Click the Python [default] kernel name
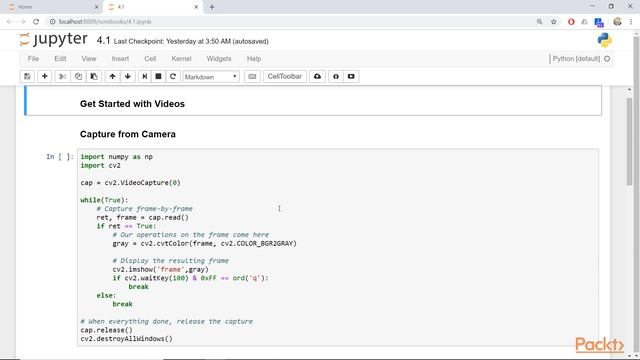This screenshot has width=640, height=360. click(x=576, y=59)
